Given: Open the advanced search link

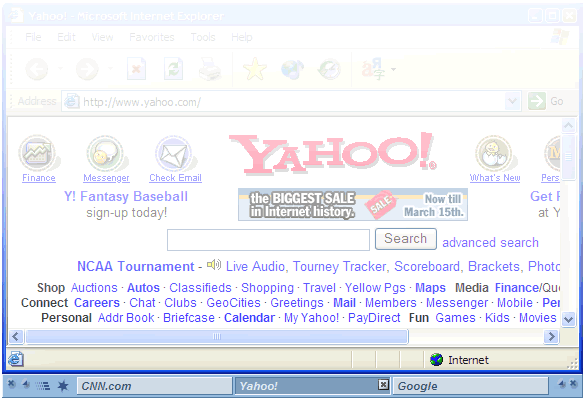Looking at the screenshot, I should point(490,243).
